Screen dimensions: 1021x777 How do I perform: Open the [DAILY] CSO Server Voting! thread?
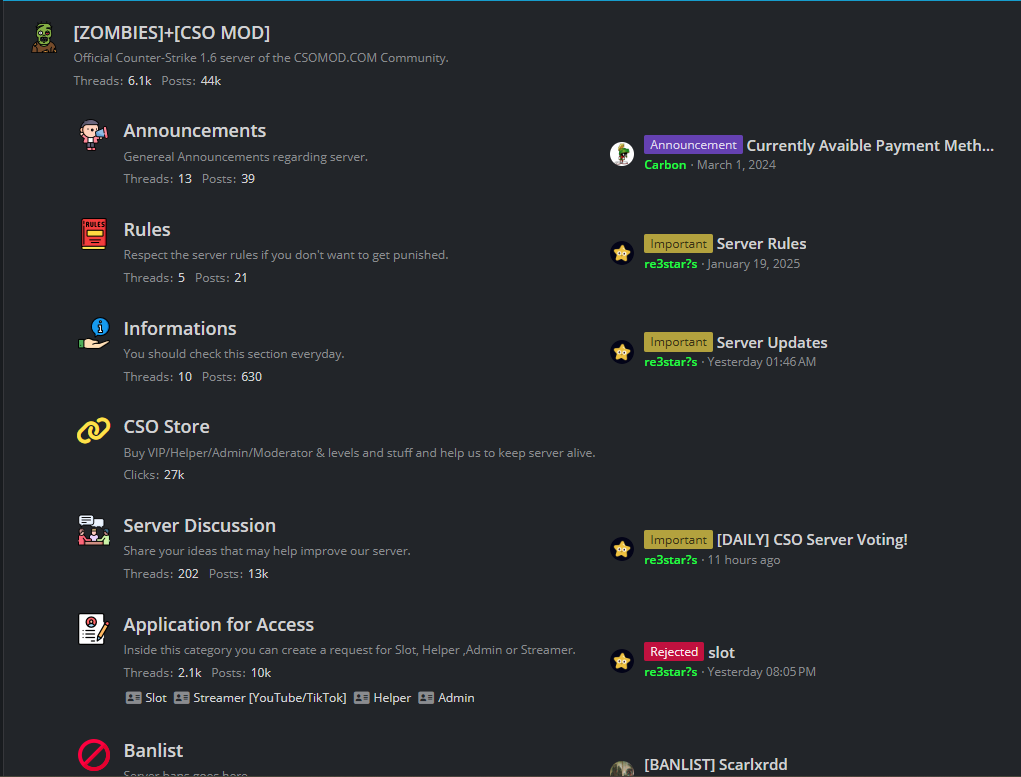[811, 540]
